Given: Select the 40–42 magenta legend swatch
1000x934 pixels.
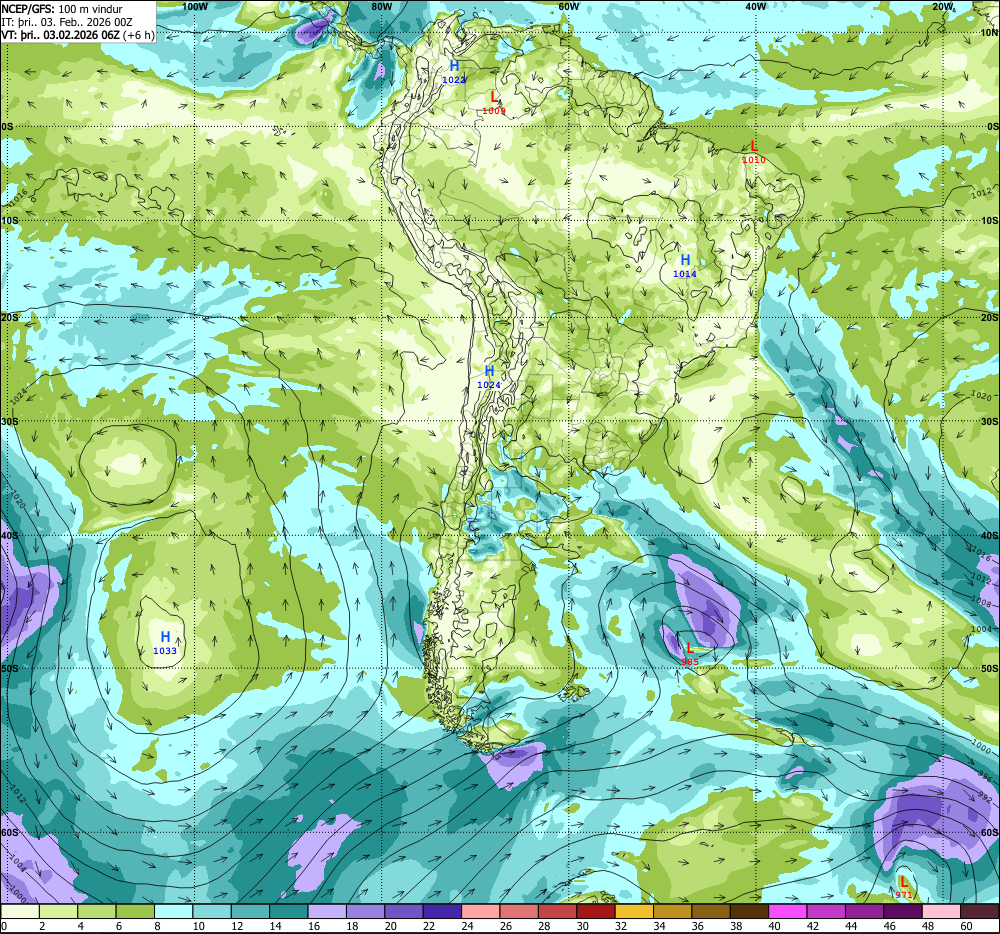Looking at the screenshot, I should point(788,911).
